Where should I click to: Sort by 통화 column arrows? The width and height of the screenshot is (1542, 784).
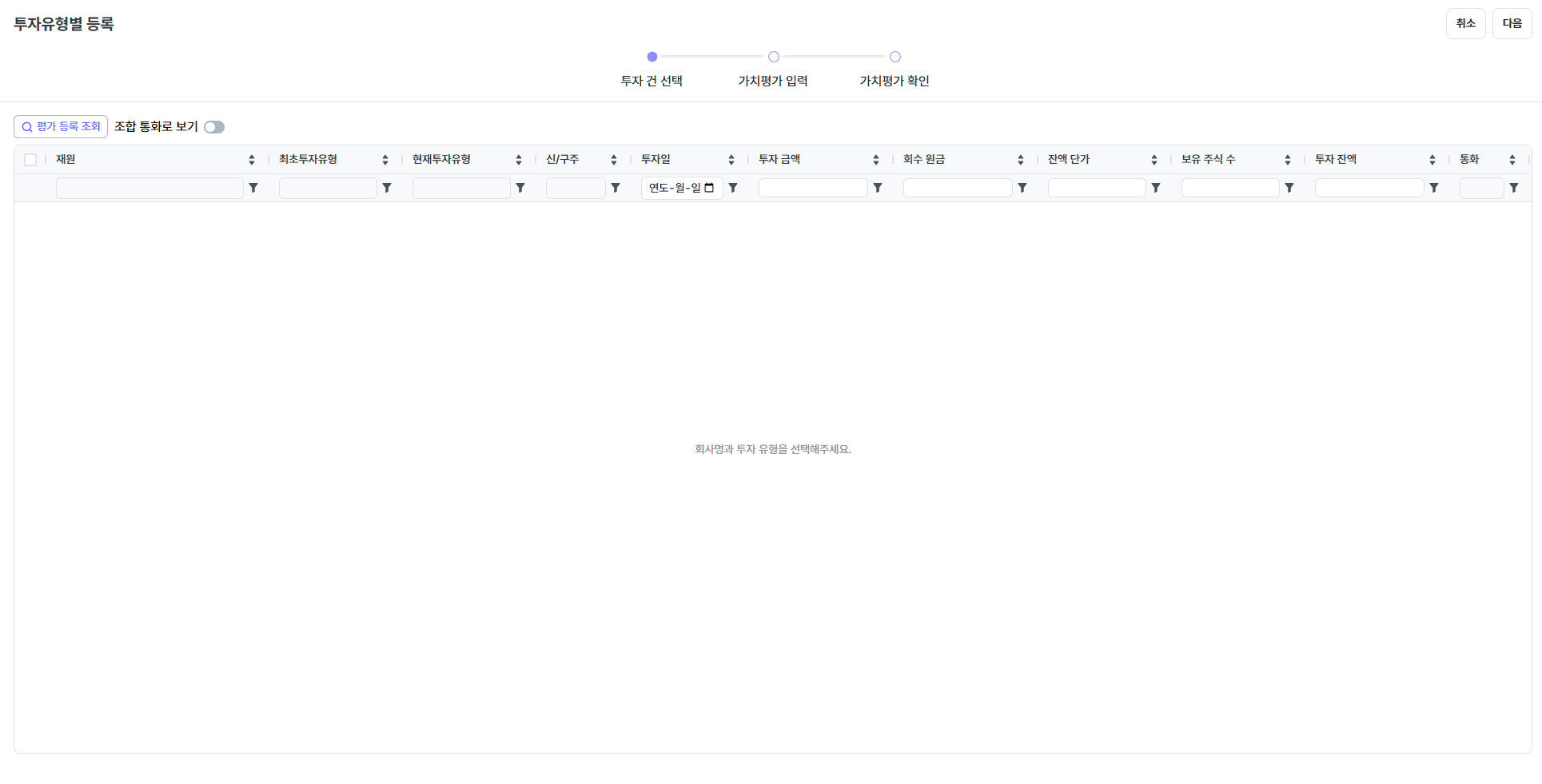[x=1512, y=160]
